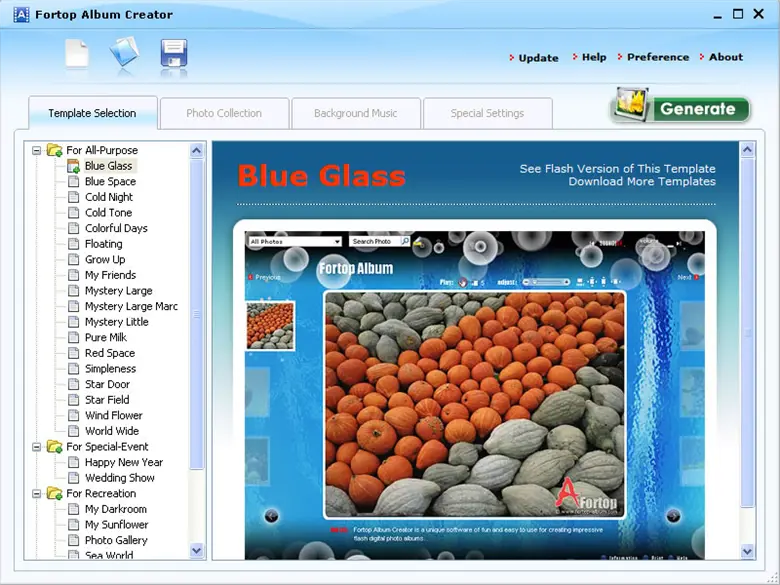This screenshot has height=585, width=780.
Task: Open the Update link
Action: tap(538, 58)
